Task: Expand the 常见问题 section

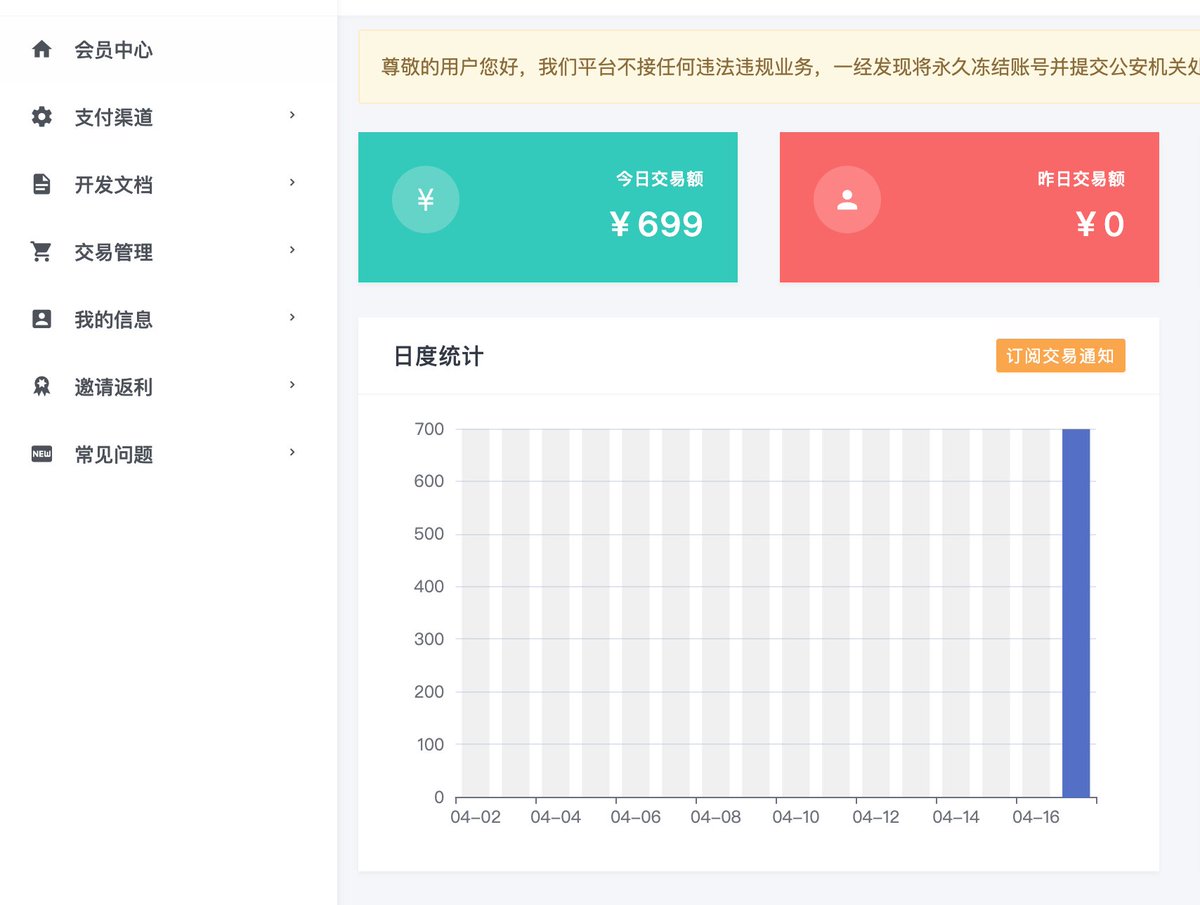Action: 292,453
